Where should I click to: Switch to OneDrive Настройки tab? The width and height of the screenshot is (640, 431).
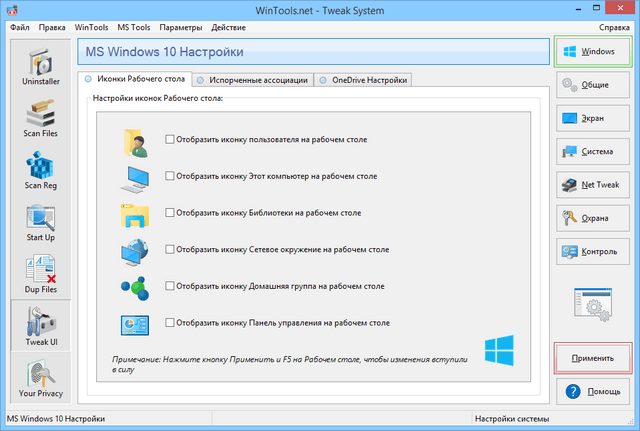point(362,80)
